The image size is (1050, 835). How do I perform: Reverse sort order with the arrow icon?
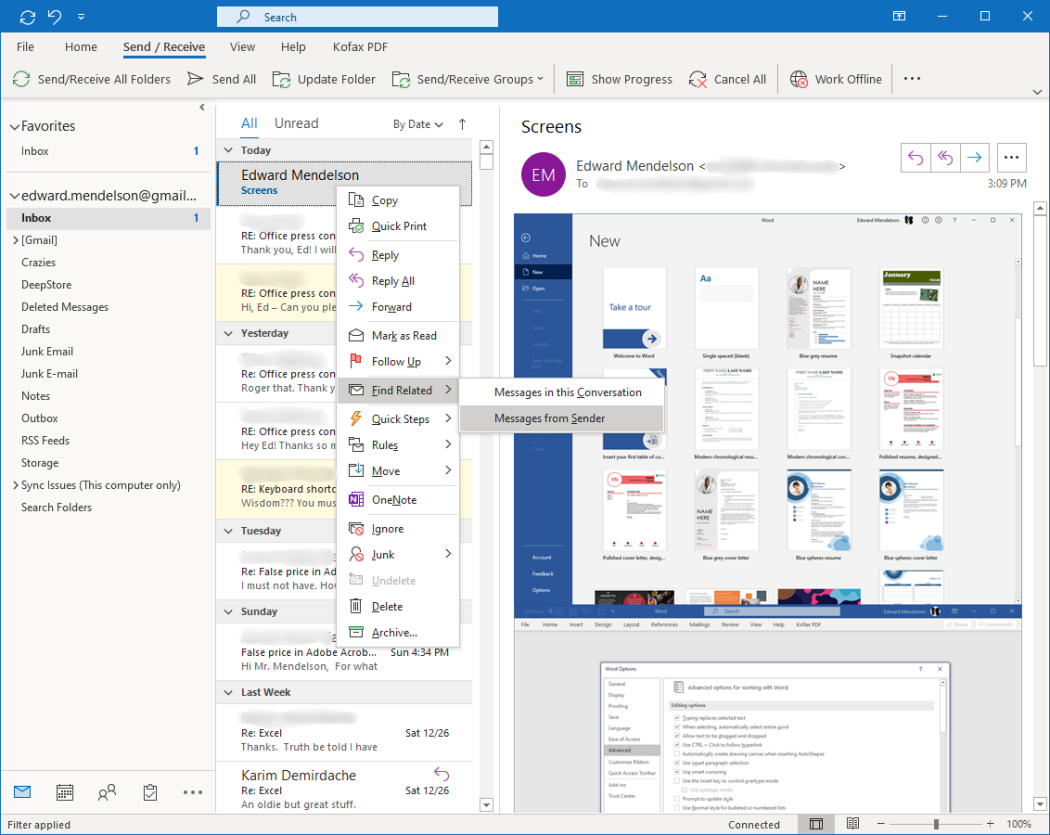tap(462, 124)
